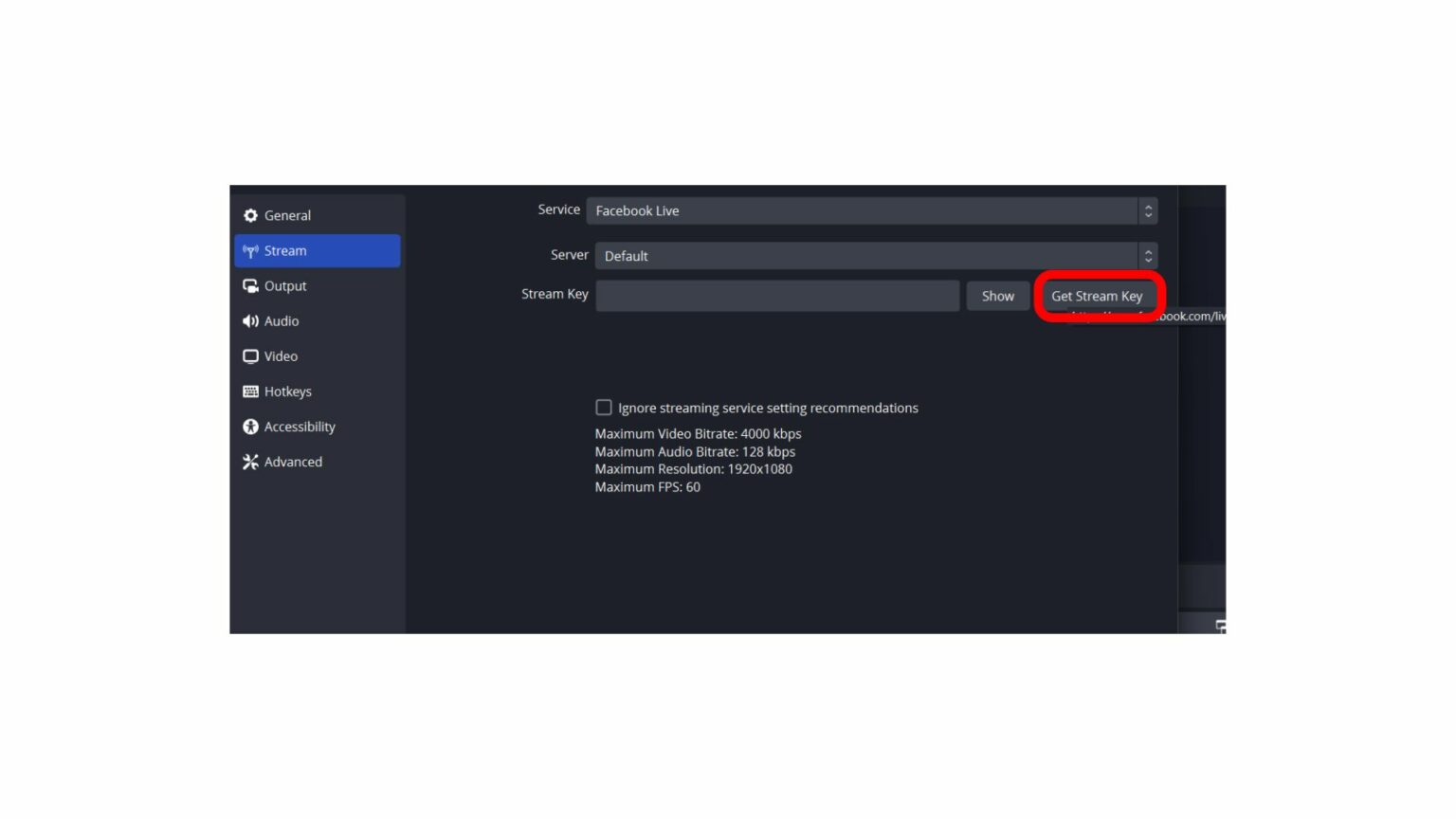Click the Advanced wrench icon
The width and height of the screenshot is (1456, 819).
tap(250, 462)
